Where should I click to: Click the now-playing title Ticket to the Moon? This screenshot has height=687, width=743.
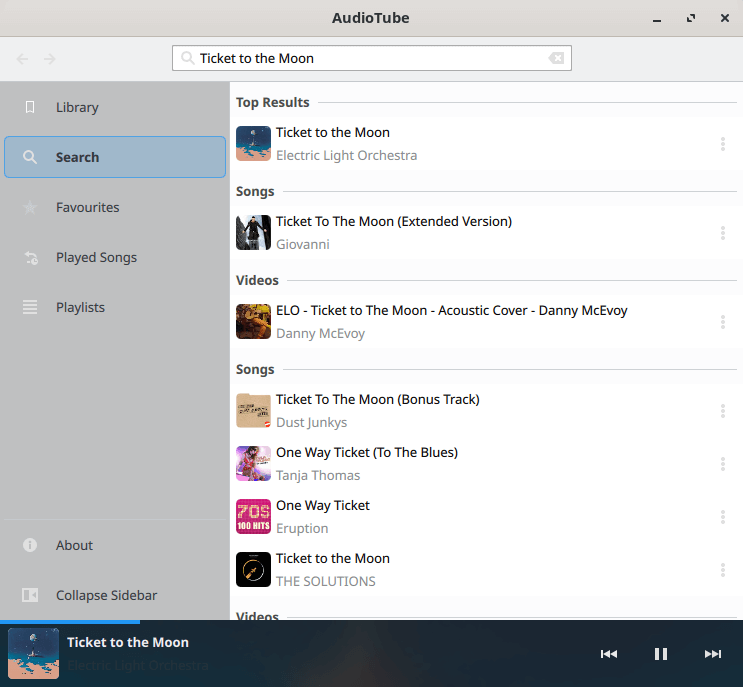(x=128, y=642)
